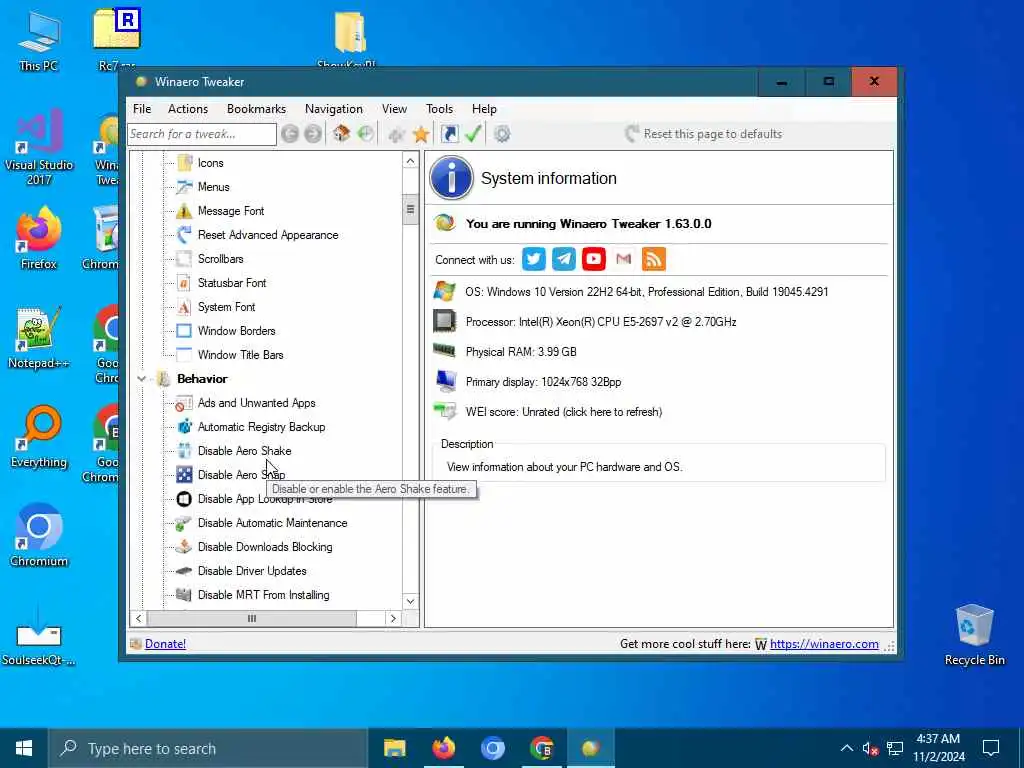Select the Notepad++ desktop icon

pyautogui.click(x=39, y=338)
